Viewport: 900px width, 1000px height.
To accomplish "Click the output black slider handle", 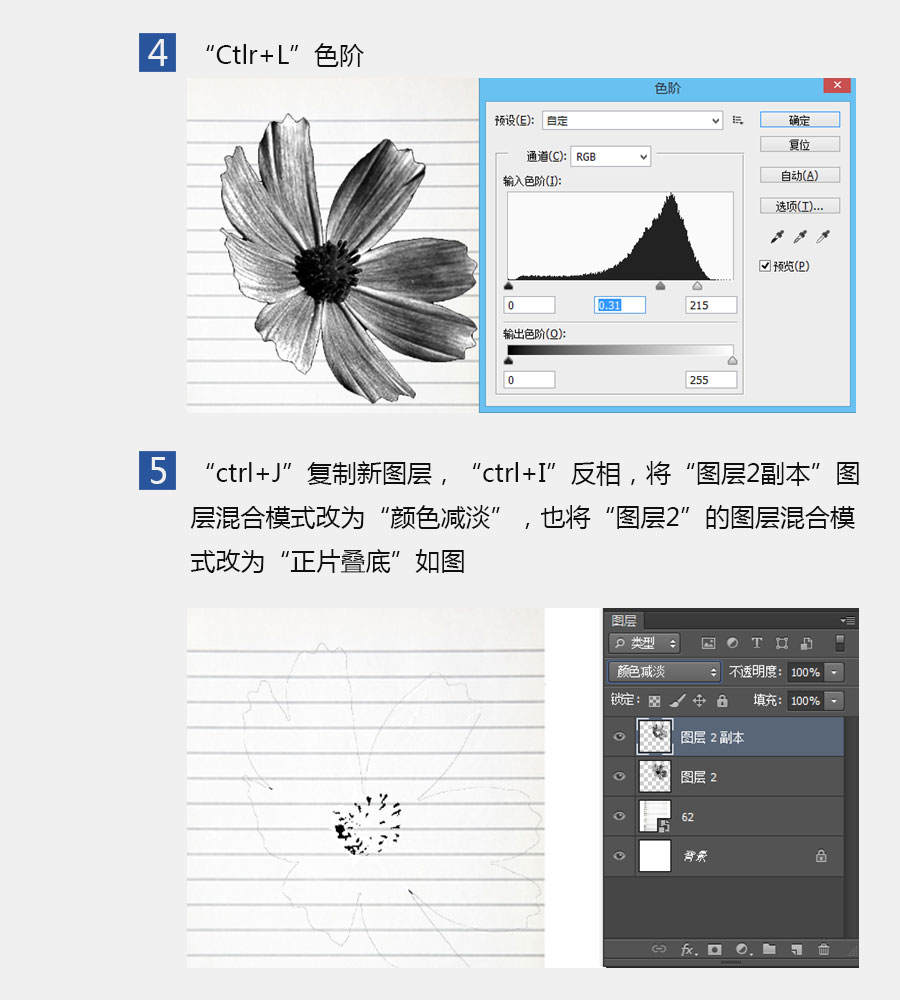I will pos(508,360).
